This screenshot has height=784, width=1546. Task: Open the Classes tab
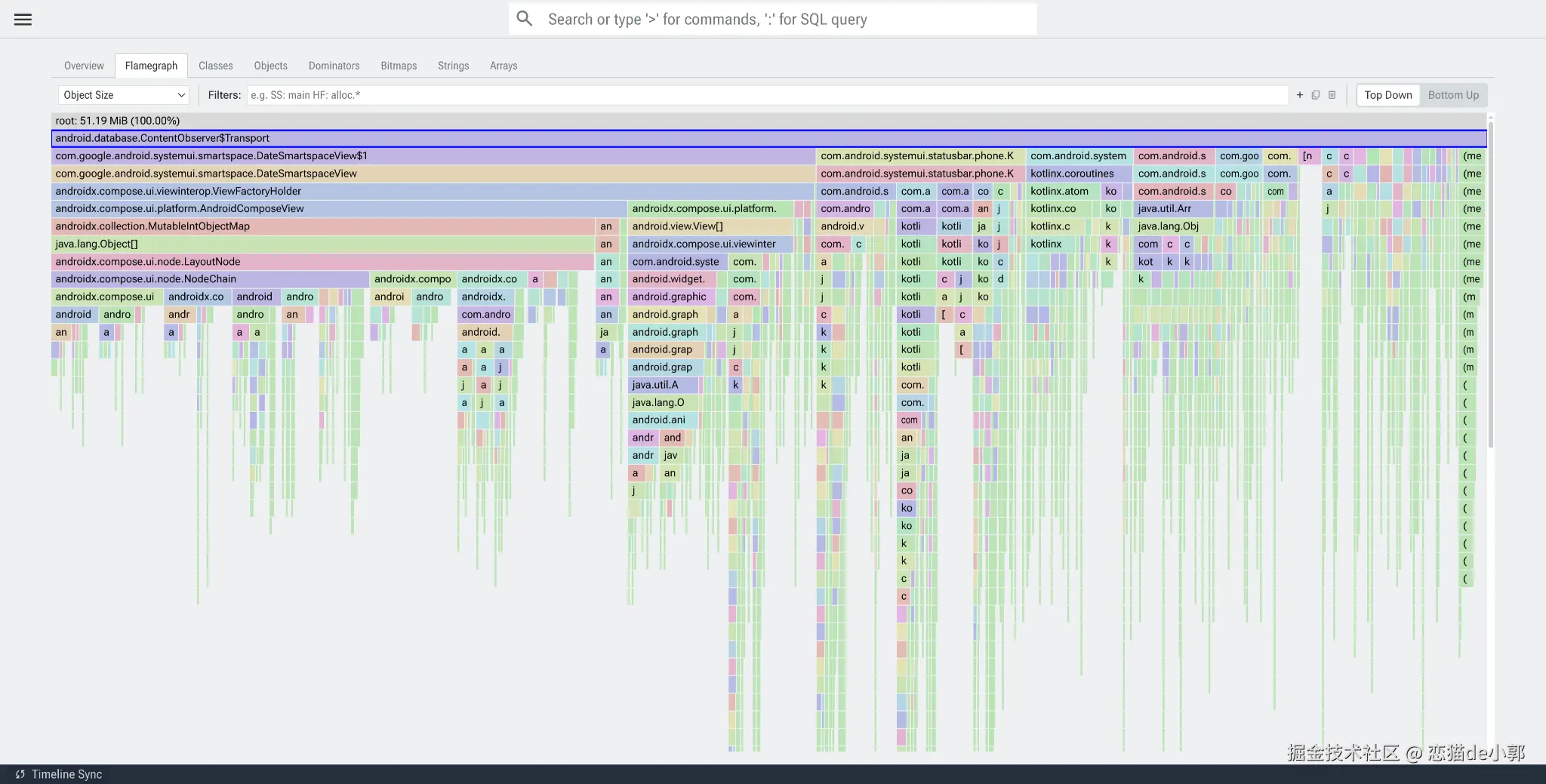click(216, 66)
